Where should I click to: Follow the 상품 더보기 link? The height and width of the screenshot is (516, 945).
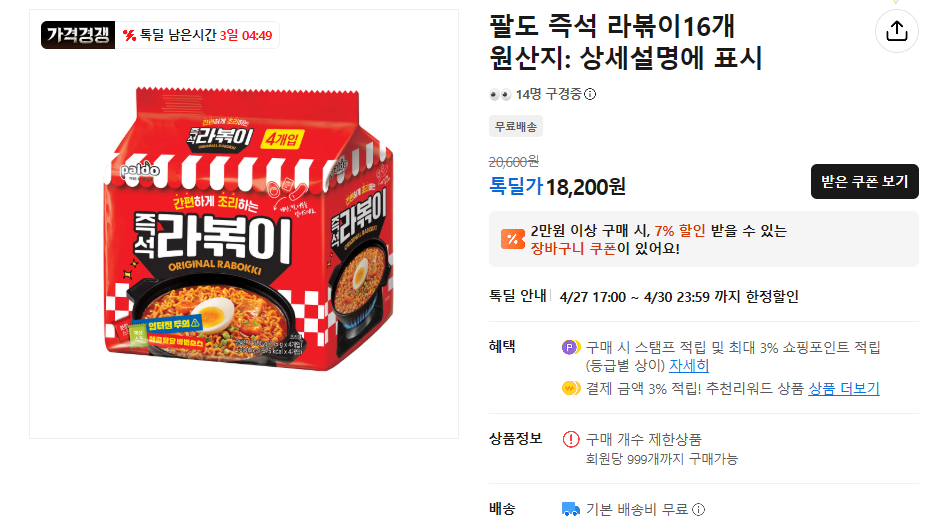pyautogui.click(x=843, y=388)
